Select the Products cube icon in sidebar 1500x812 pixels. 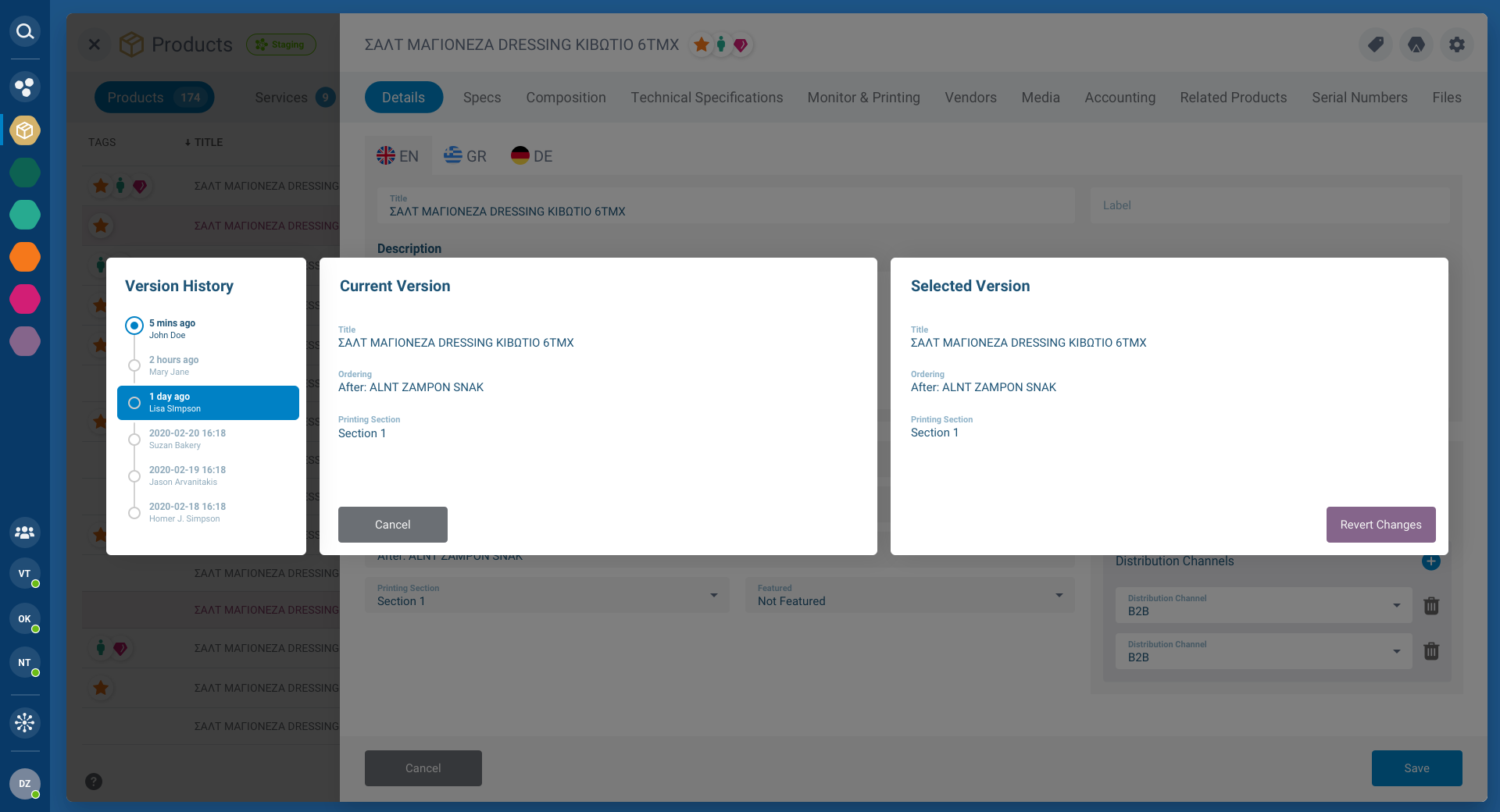click(x=25, y=130)
